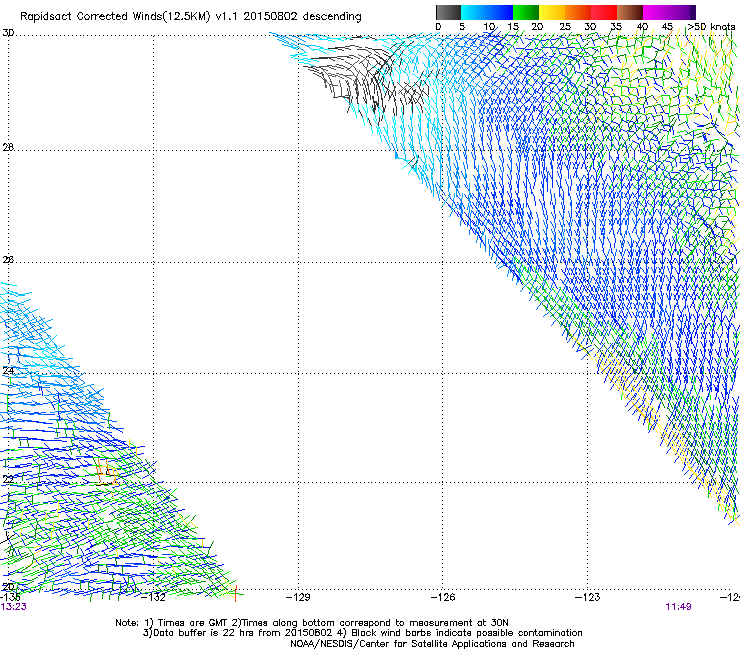This screenshot has width=740, height=650.
Task: Click the red 30-35 knots legend segment
Action: pos(604,12)
